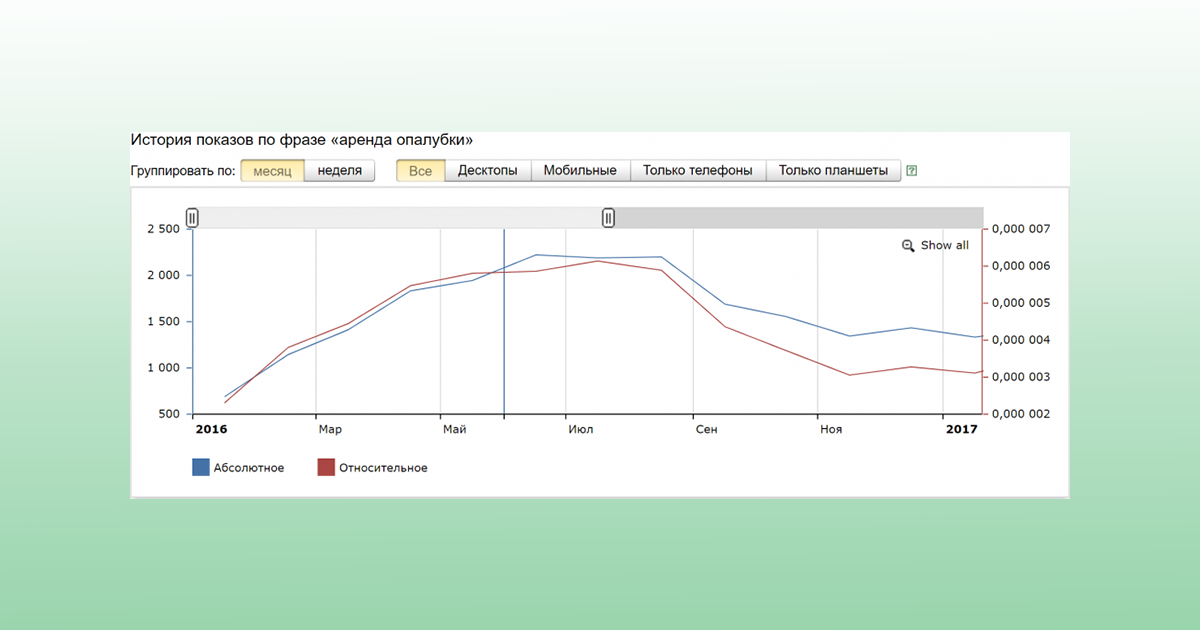The width and height of the screenshot is (1200, 630).
Task: Click the 2 500 left axis value
Action: pyautogui.click(x=163, y=229)
